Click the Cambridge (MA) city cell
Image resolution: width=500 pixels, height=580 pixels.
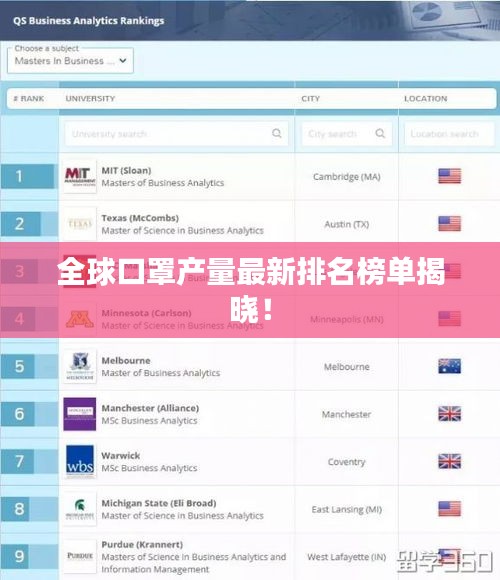click(347, 177)
